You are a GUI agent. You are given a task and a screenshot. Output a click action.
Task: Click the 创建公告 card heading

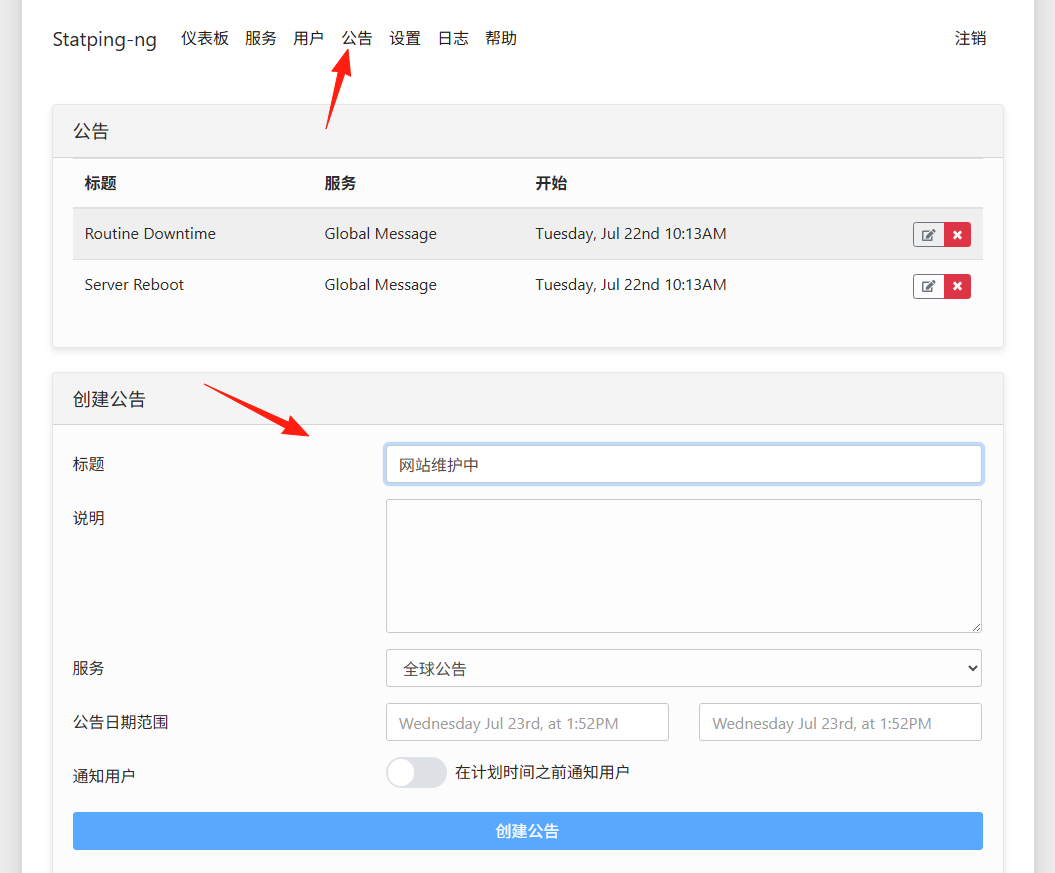[109, 399]
